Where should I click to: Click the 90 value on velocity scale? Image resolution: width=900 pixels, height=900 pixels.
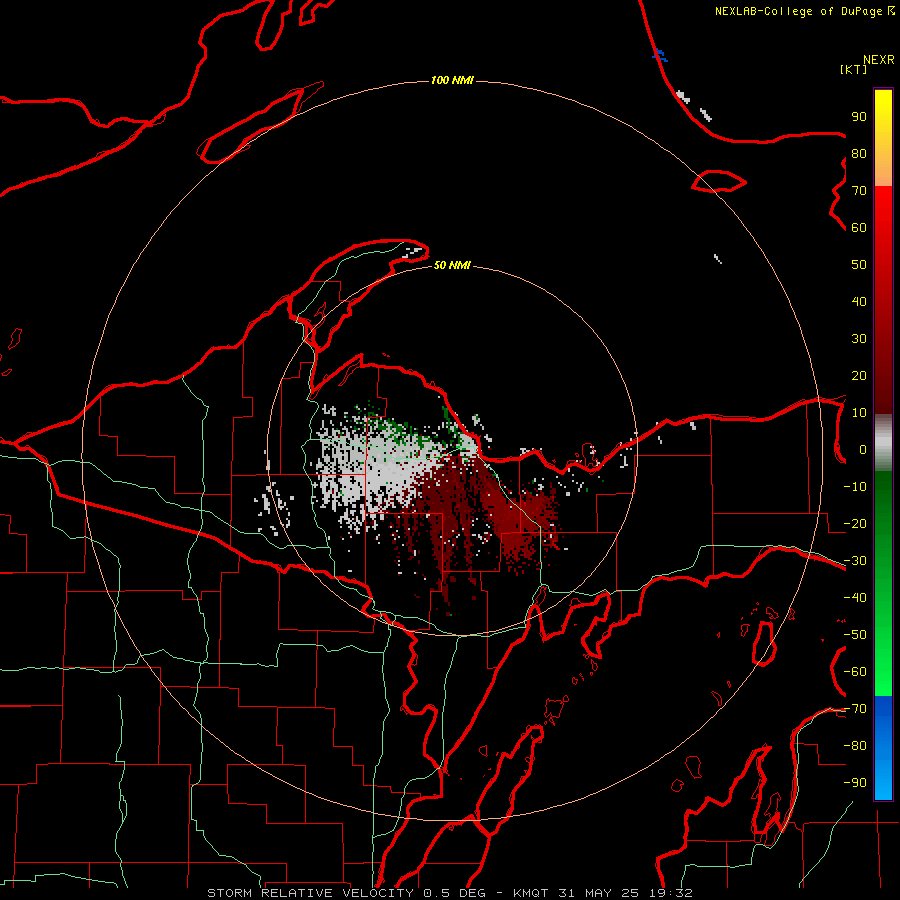pos(859,117)
